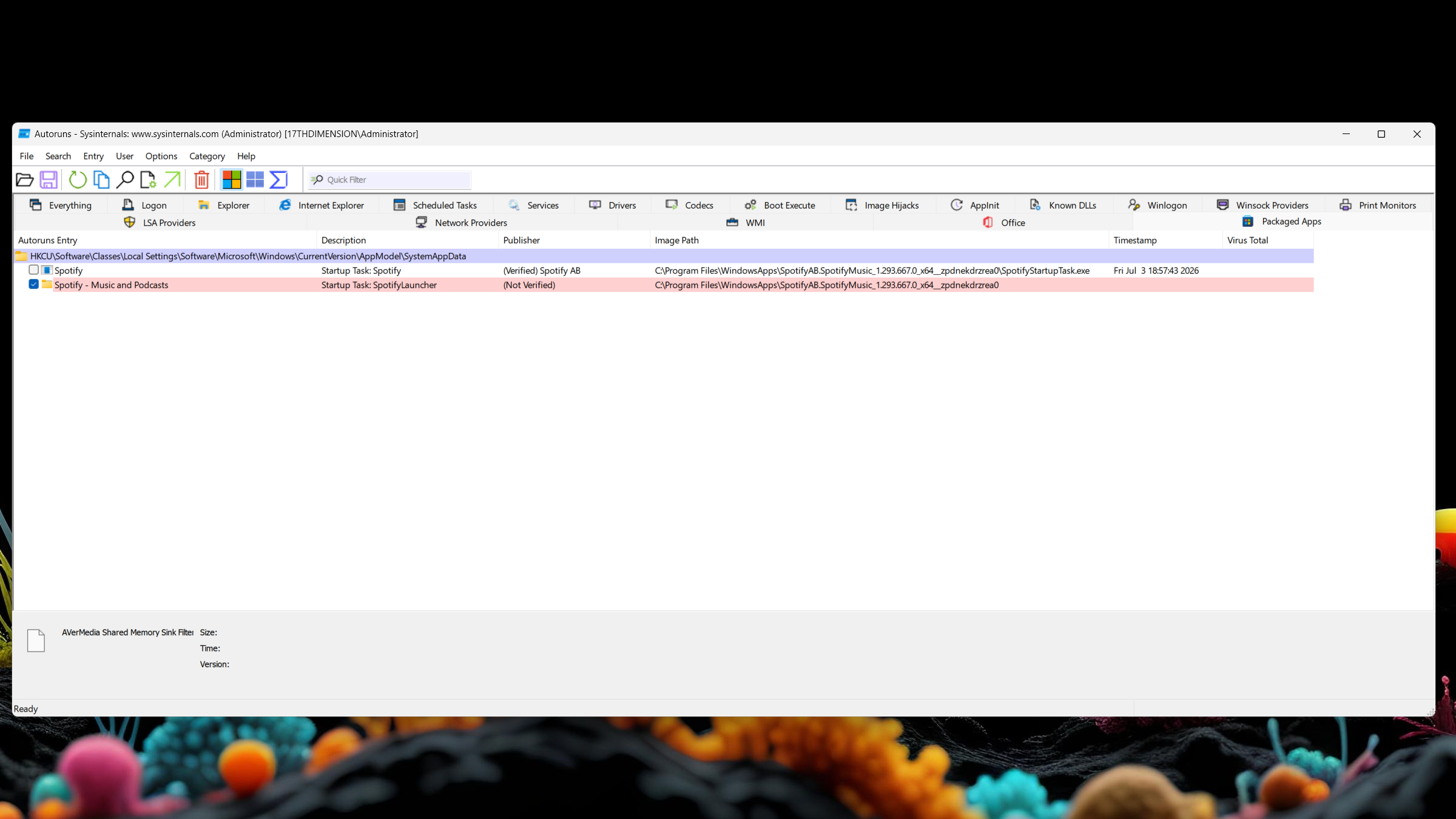Toggle the blue Hide Windows Entries icon
Screen dimensions: 1456x819
[255, 180]
